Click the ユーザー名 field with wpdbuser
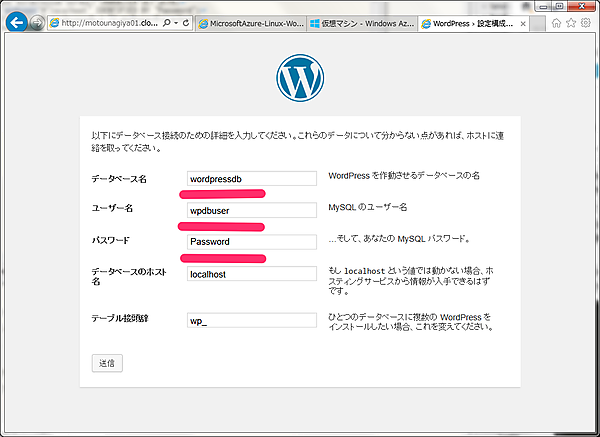The image size is (600, 437). [x=252, y=210]
